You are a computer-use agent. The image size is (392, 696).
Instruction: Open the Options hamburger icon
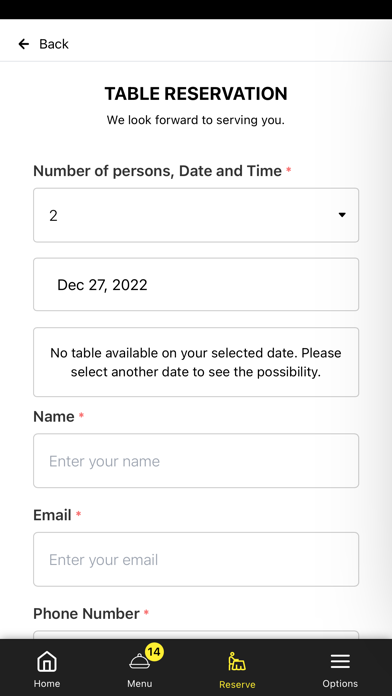(x=340, y=662)
